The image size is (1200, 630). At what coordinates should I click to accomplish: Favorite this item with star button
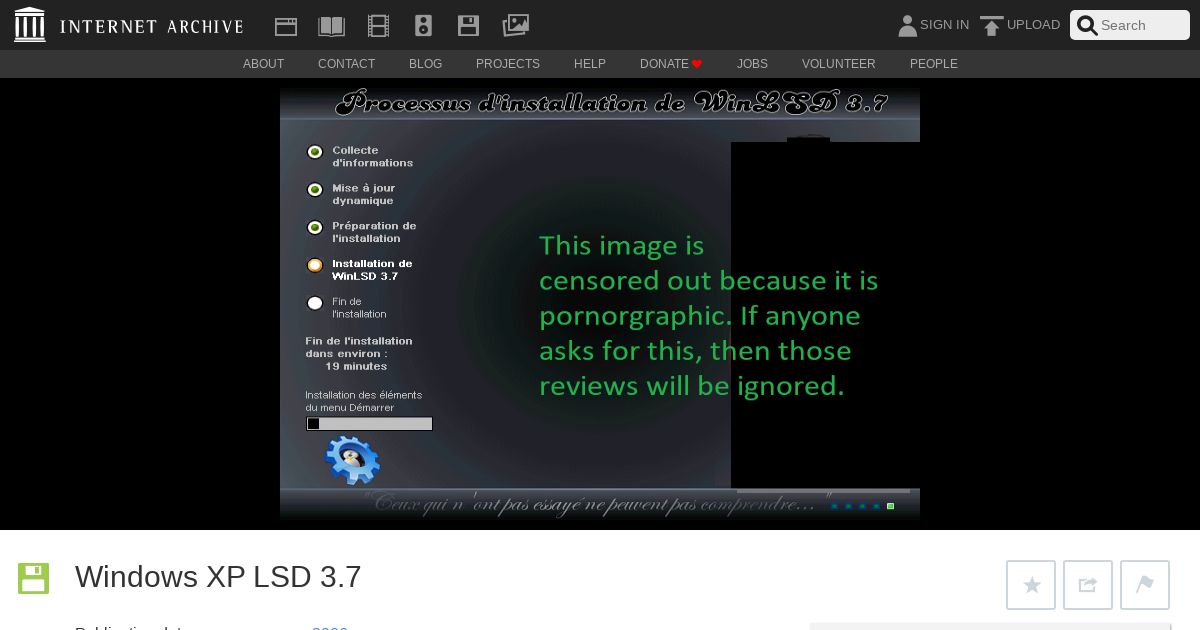pyautogui.click(x=1031, y=585)
